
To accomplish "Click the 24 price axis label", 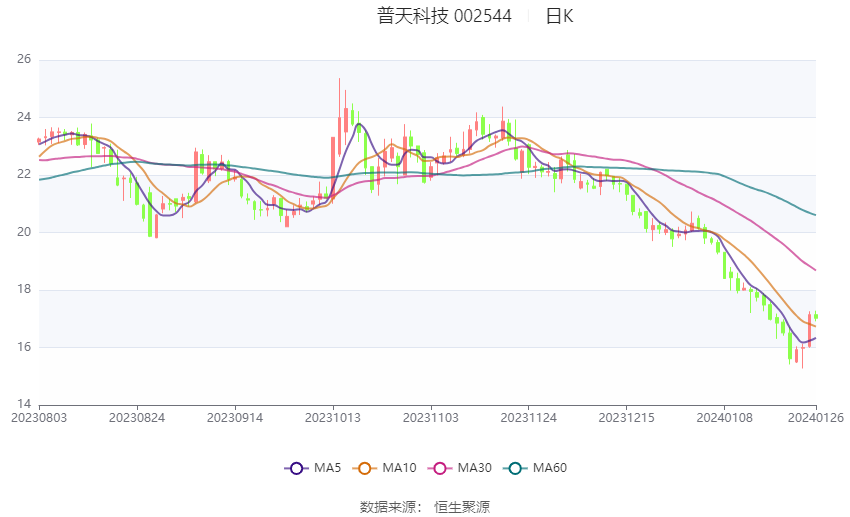I will [x=24, y=117].
